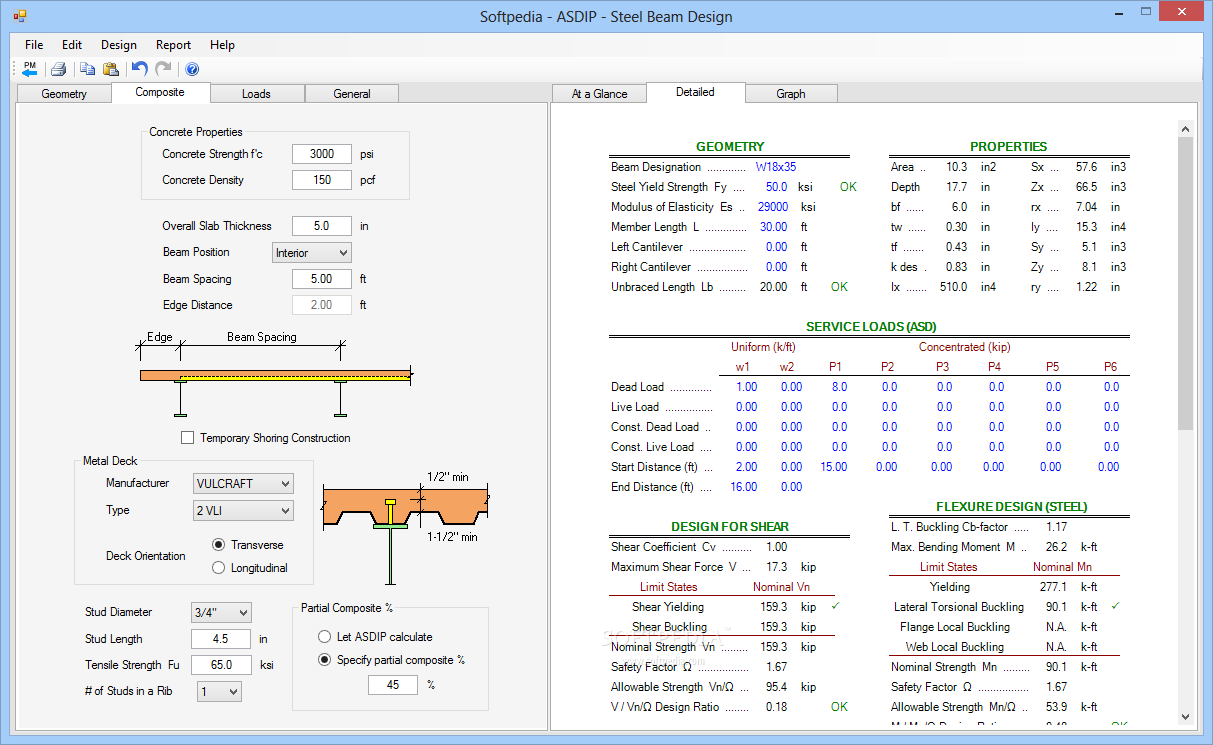Choose Let ASDIP calculate option
The height and width of the screenshot is (745, 1213).
(324, 637)
